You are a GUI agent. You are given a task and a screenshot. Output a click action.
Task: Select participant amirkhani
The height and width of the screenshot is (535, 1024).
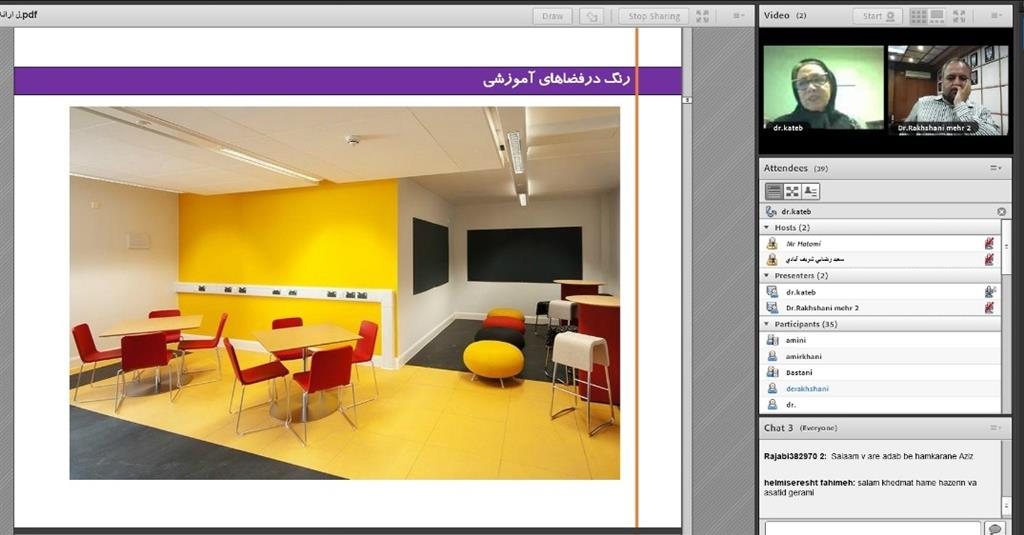(880, 356)
